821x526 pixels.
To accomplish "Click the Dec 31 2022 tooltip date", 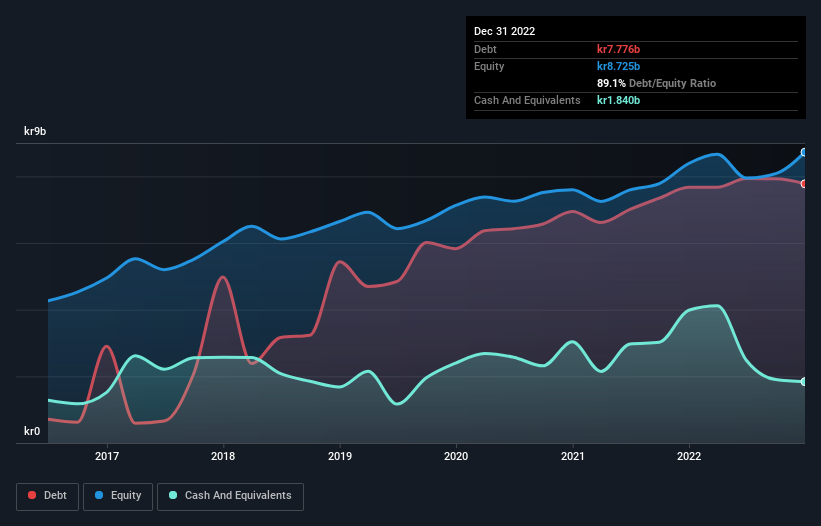I will tap(505, 31).
